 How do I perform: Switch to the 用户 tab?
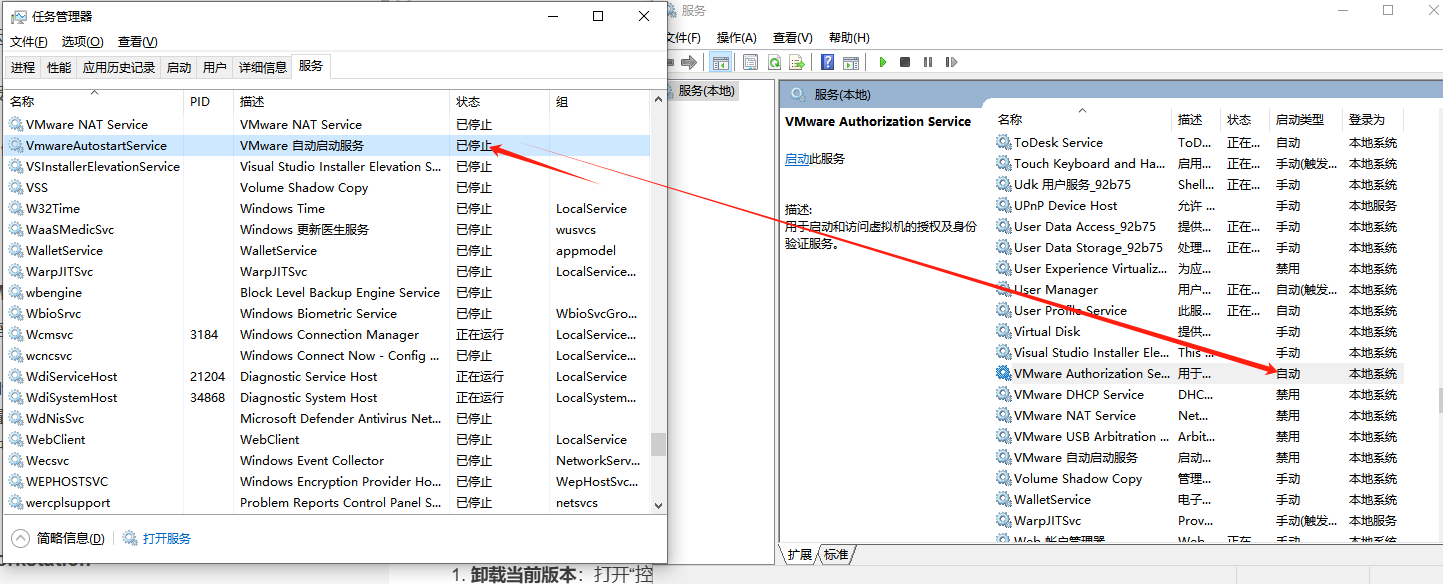click(215, 68)
